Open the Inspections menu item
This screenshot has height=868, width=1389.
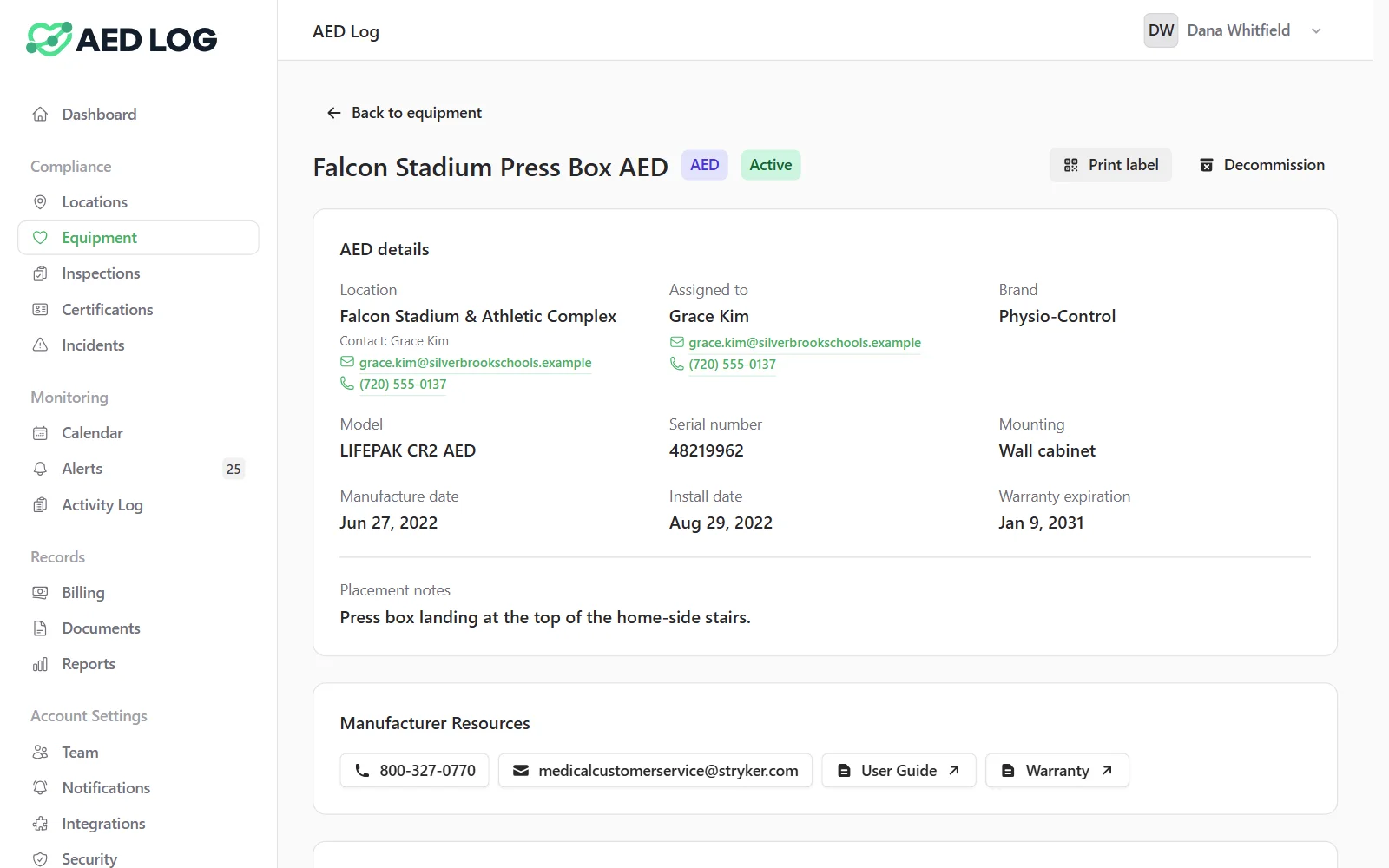138,273
